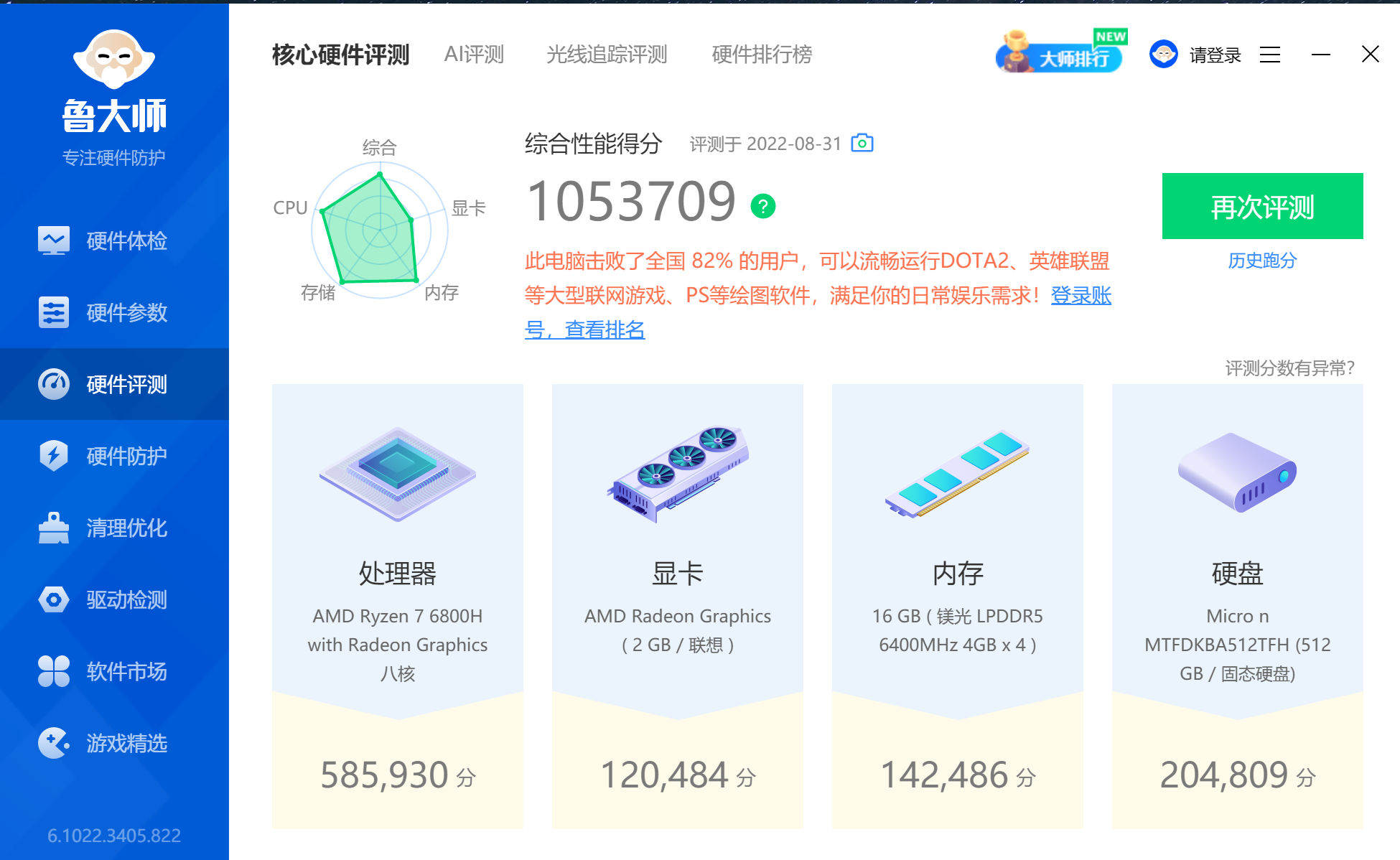
Task: Click 请登录 to sign in
Action: tap(1215, 55)
